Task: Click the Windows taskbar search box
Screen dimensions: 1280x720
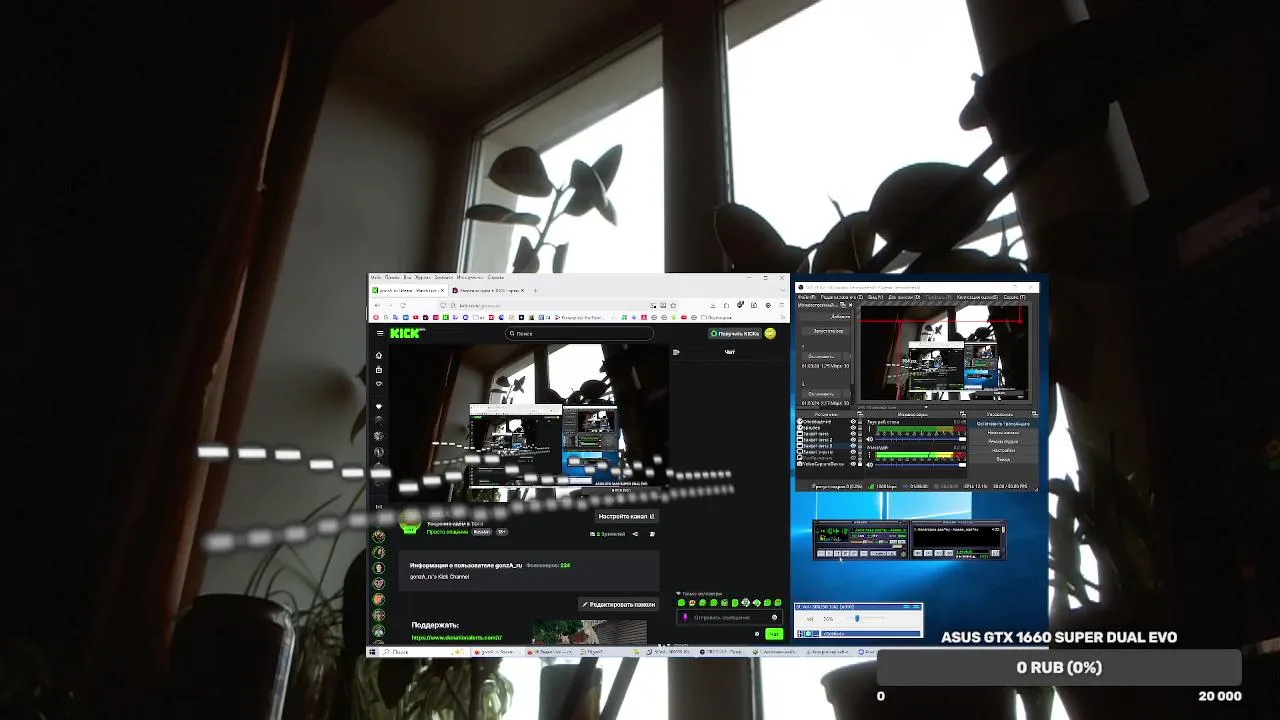Action: 424,652
